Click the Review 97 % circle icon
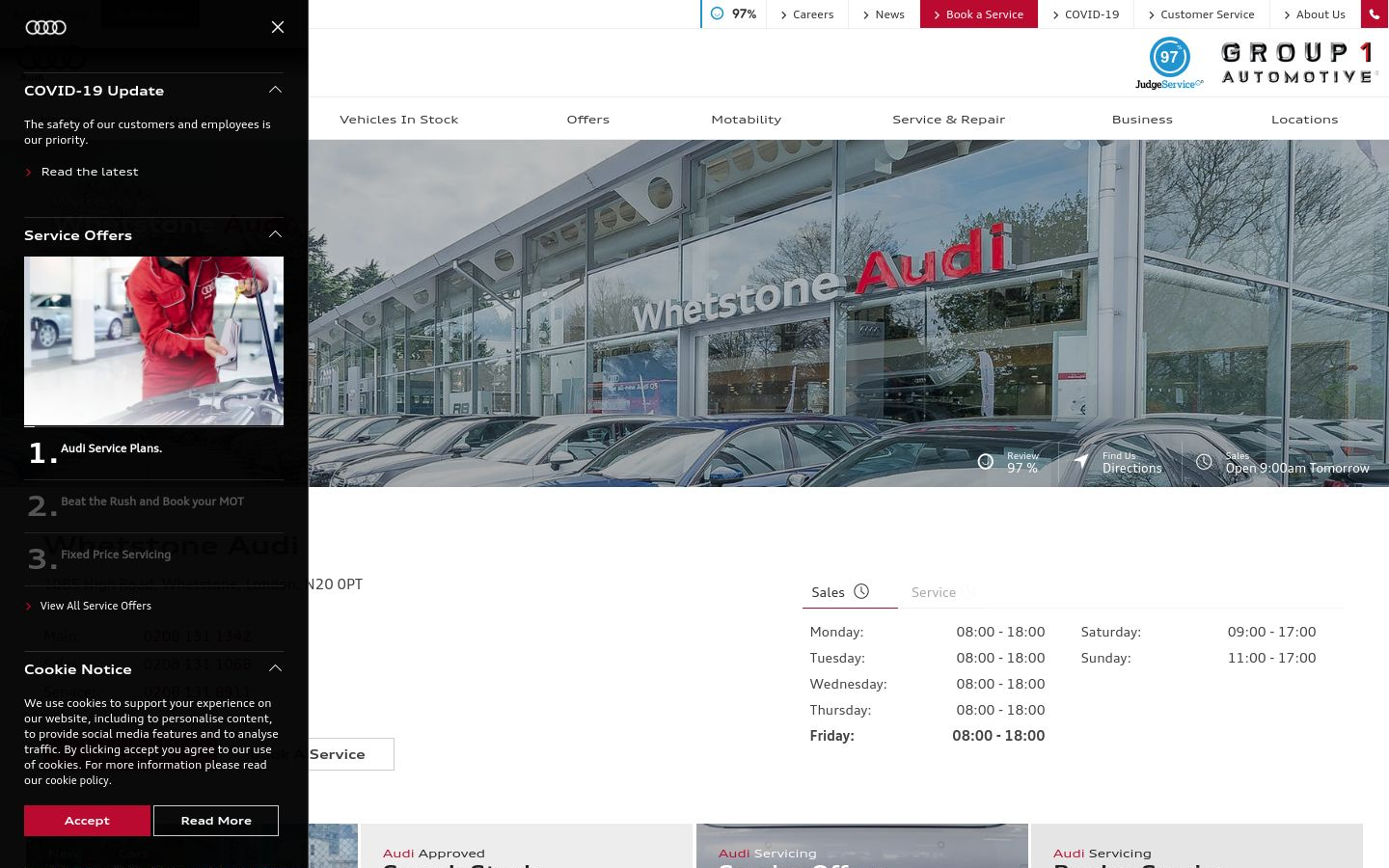This screenshot has width=1389, height=868. tap(985, 462)
